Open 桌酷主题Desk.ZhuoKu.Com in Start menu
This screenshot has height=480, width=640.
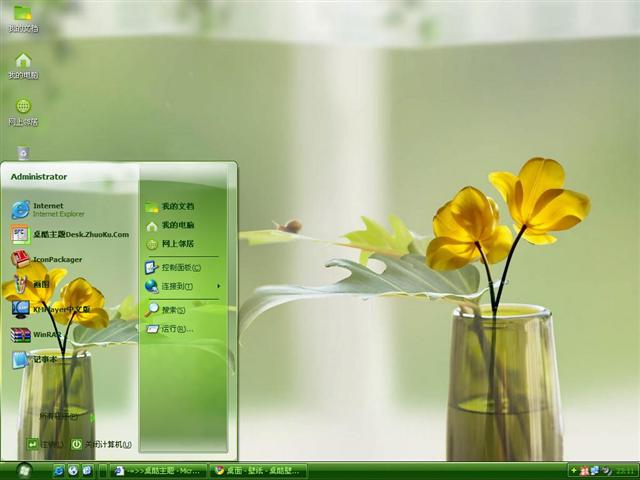pos(70,235)
